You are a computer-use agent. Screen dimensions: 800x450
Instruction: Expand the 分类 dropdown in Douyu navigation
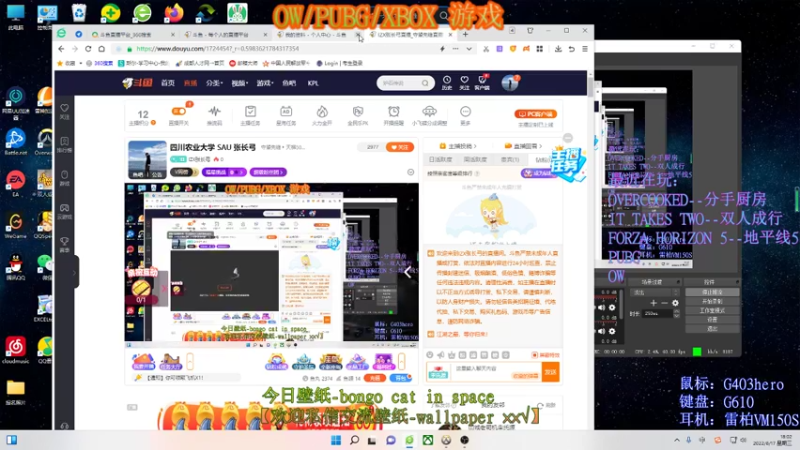coord(214,83)
